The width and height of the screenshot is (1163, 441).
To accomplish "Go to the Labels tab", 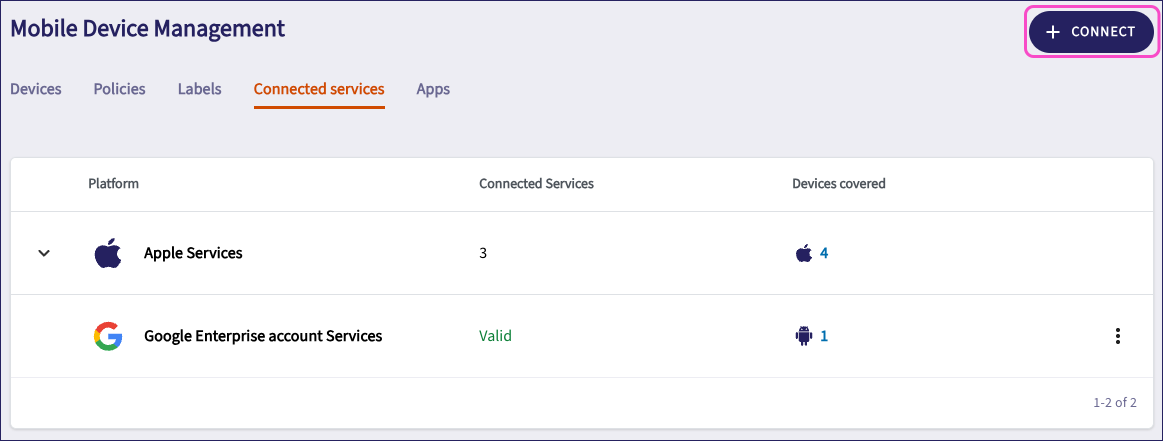I will 199,89.
